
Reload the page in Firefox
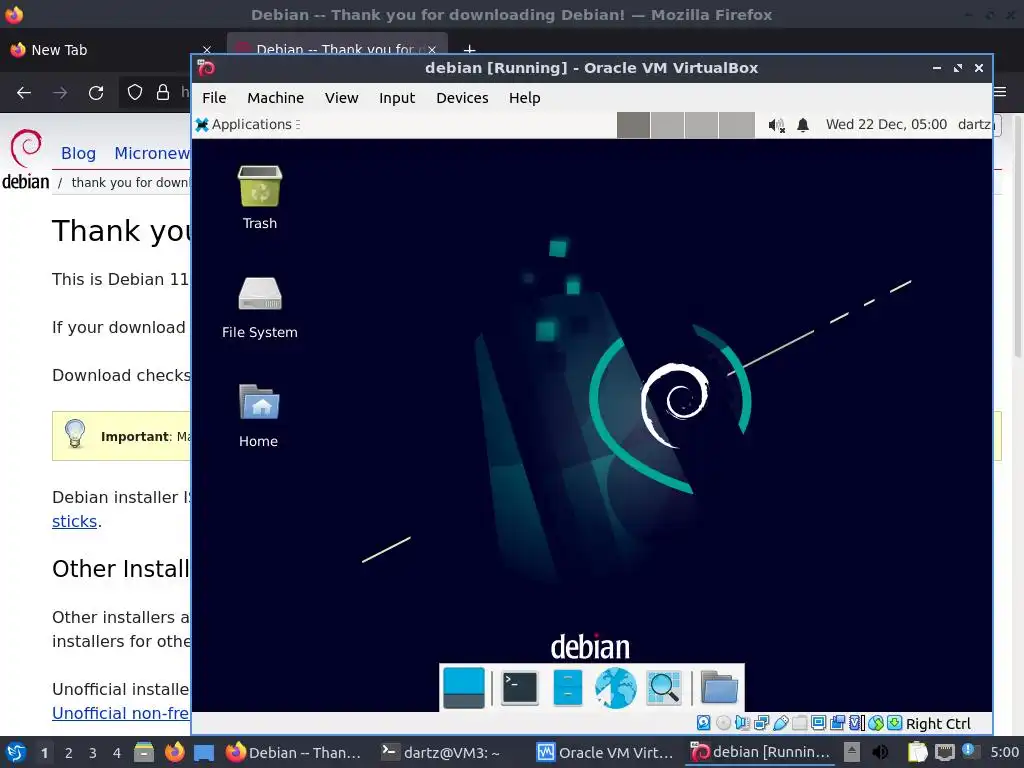click(x=96, y=93)
